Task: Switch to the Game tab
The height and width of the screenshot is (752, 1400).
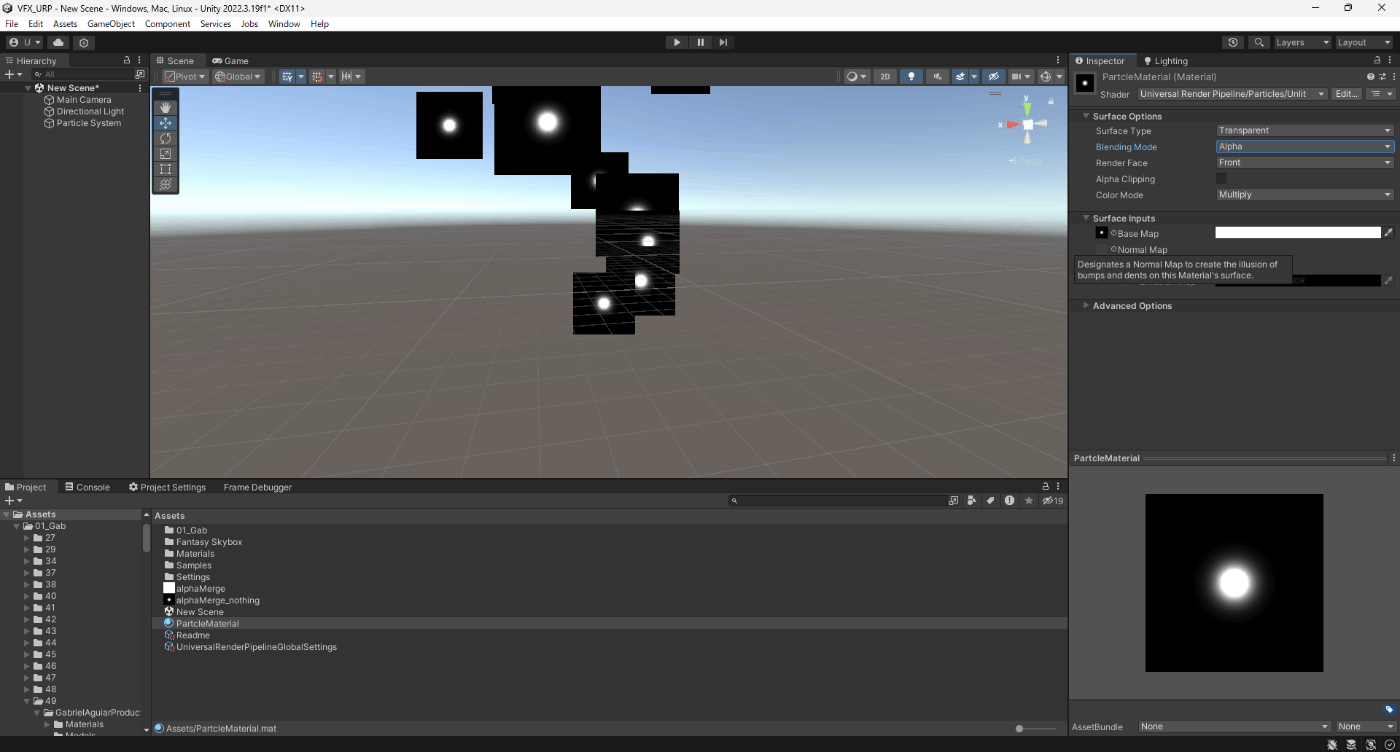Action: (x=230, y=61)
